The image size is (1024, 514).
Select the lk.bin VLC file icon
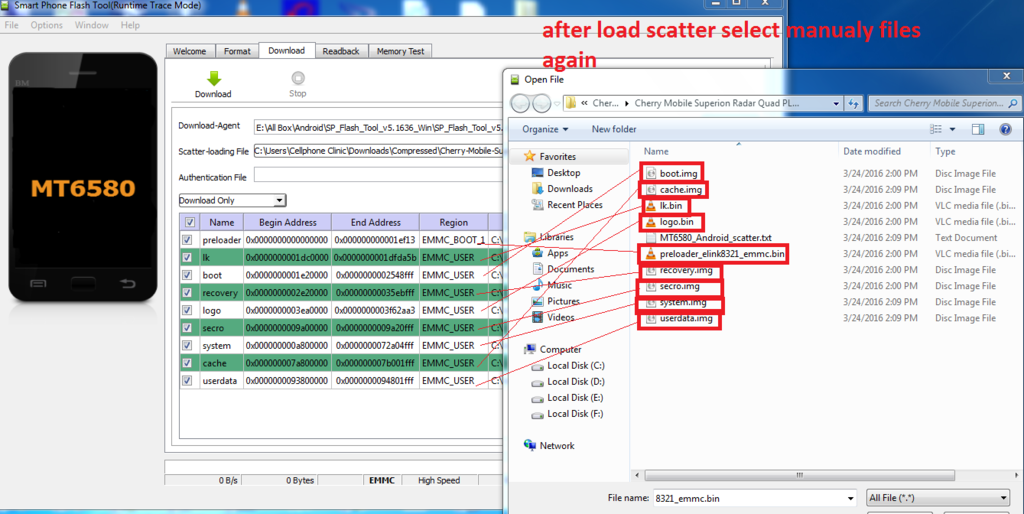650,206
